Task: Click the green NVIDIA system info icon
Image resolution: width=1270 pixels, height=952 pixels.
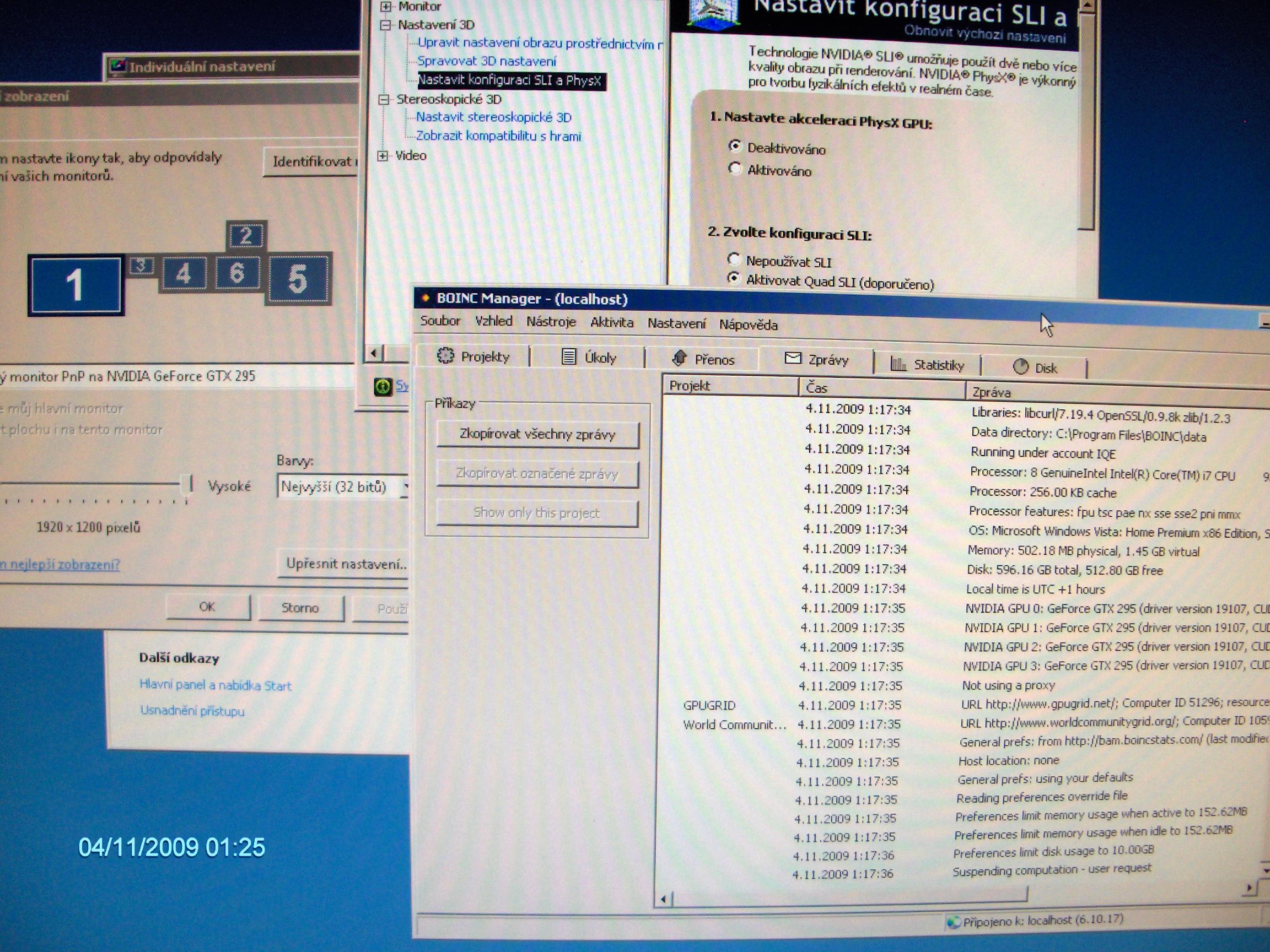Action: click(383, 387)
